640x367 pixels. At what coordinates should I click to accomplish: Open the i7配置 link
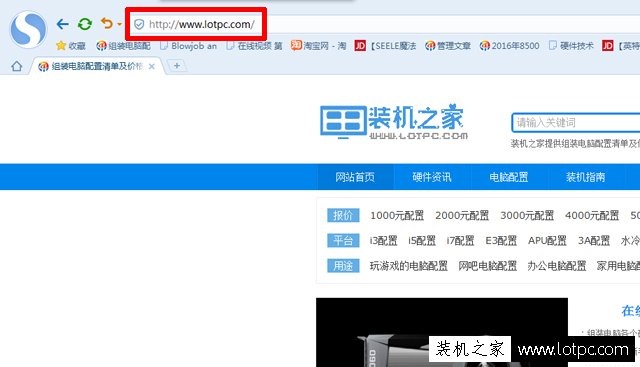pos(460,240)
